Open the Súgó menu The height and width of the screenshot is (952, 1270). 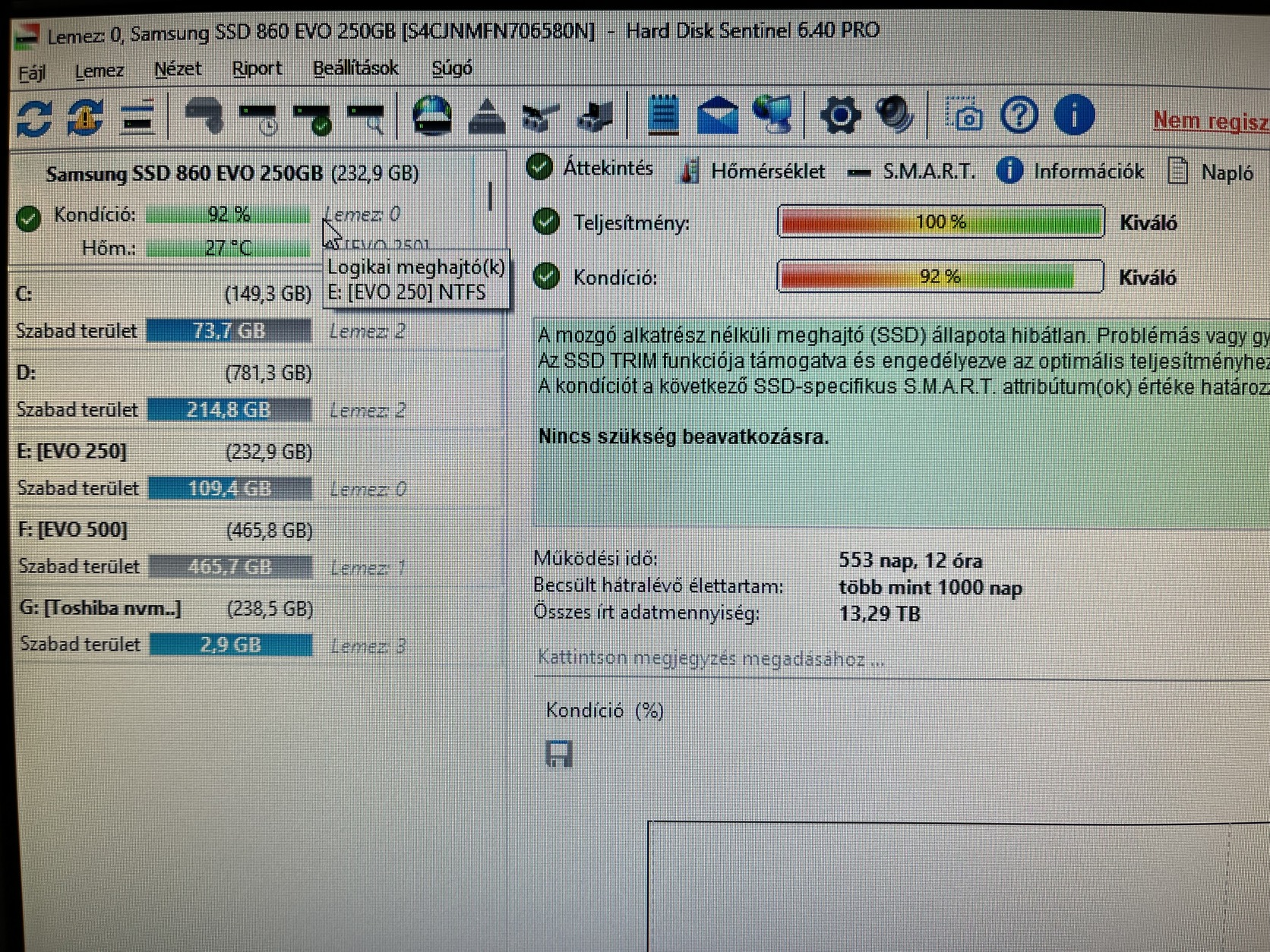452,68
